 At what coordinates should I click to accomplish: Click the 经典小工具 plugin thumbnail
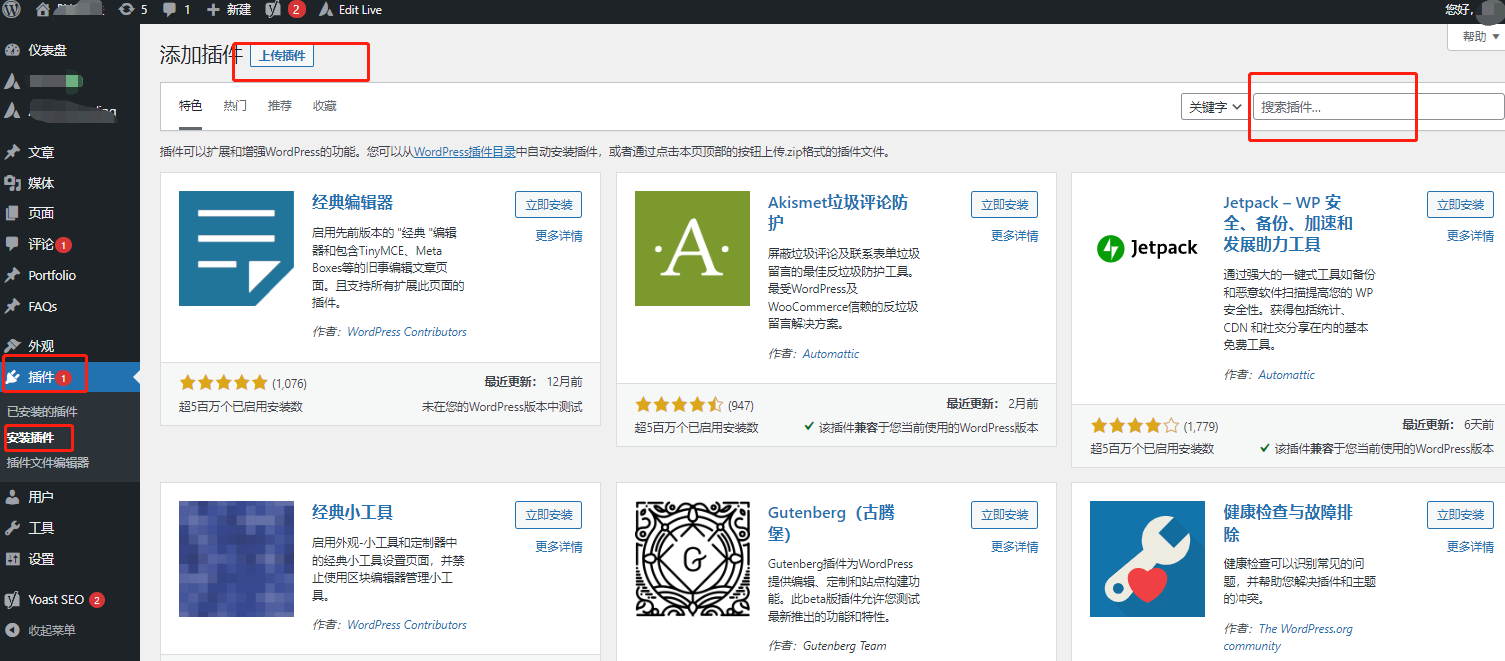point(236,558)
